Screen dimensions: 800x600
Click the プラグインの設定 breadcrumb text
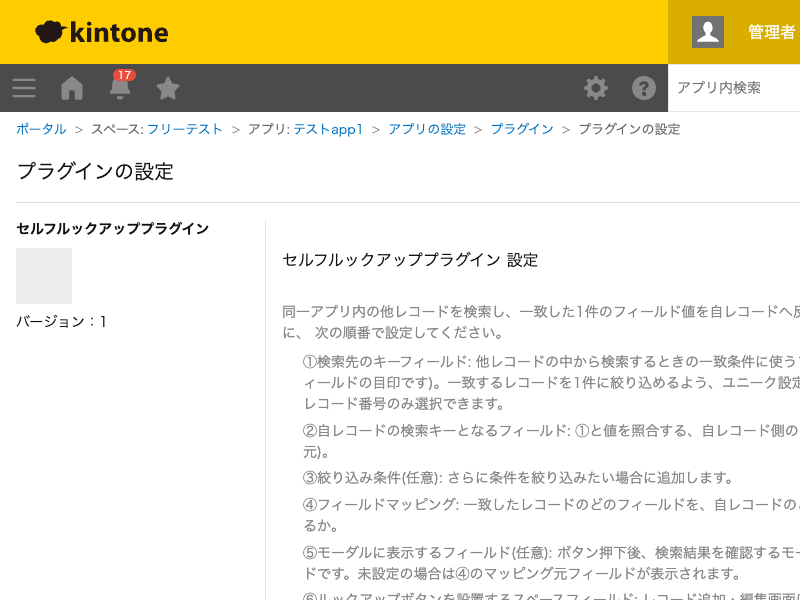tap(629, 129)
